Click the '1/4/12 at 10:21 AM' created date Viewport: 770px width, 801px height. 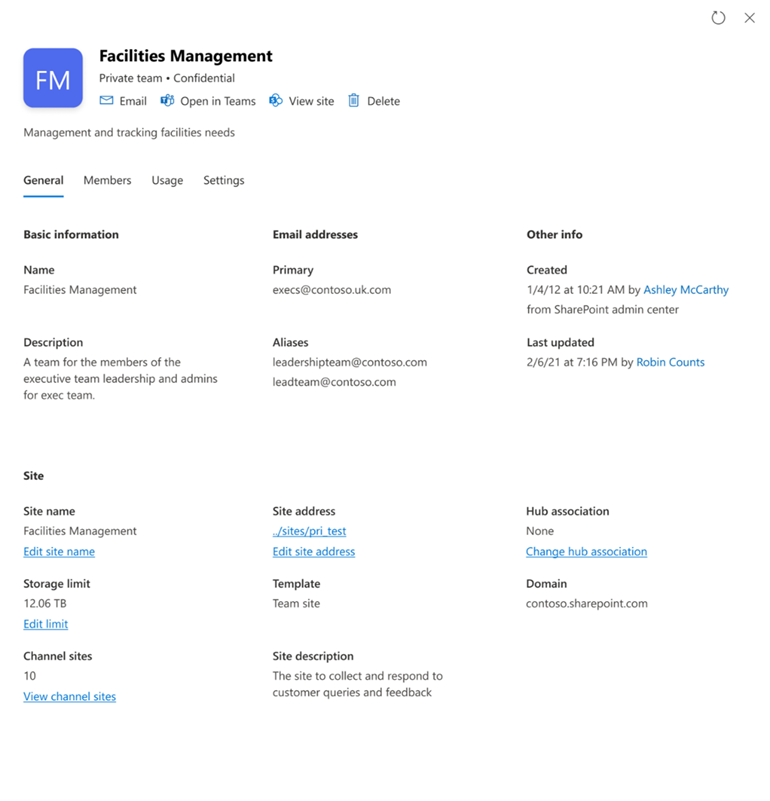(575, 290)
